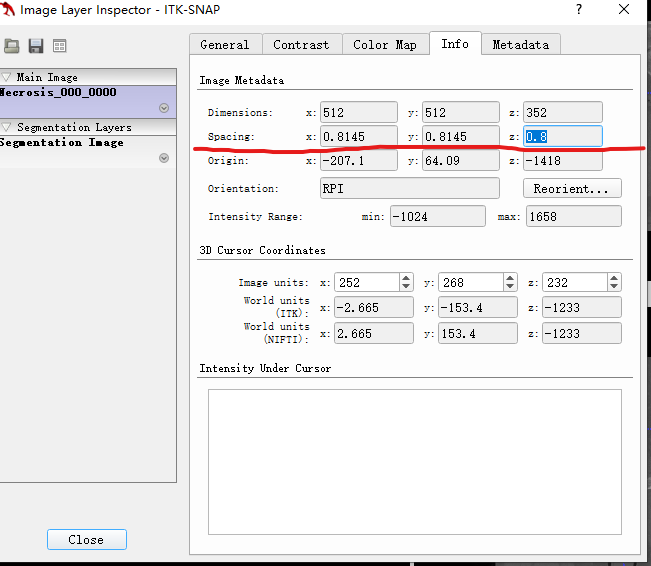Click the Dimensions z field showing 352
Screen dimensions: 651x566
563,113
